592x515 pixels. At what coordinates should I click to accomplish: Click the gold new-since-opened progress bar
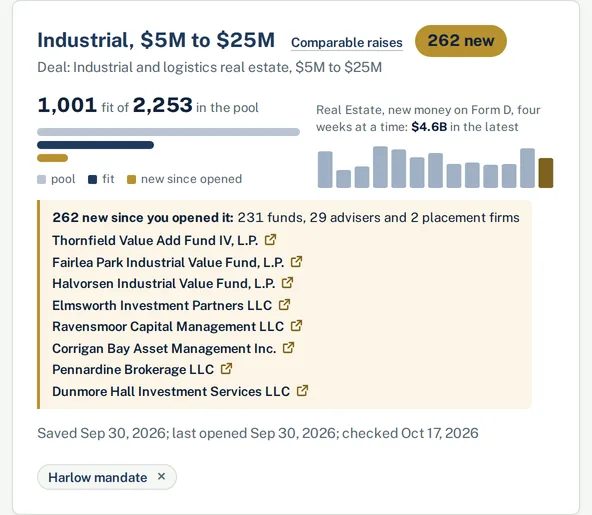pos(52,158)
